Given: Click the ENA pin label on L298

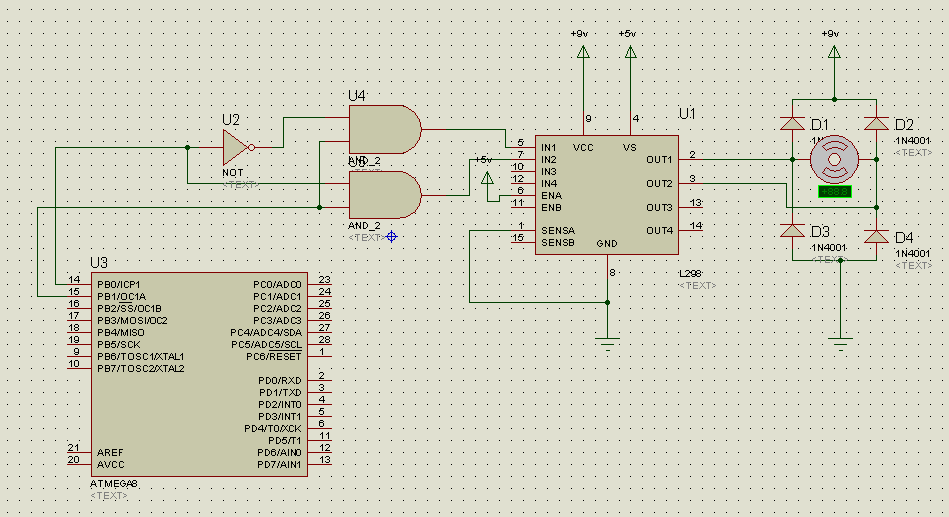Looking at the screenshot, I should (551, 196).
